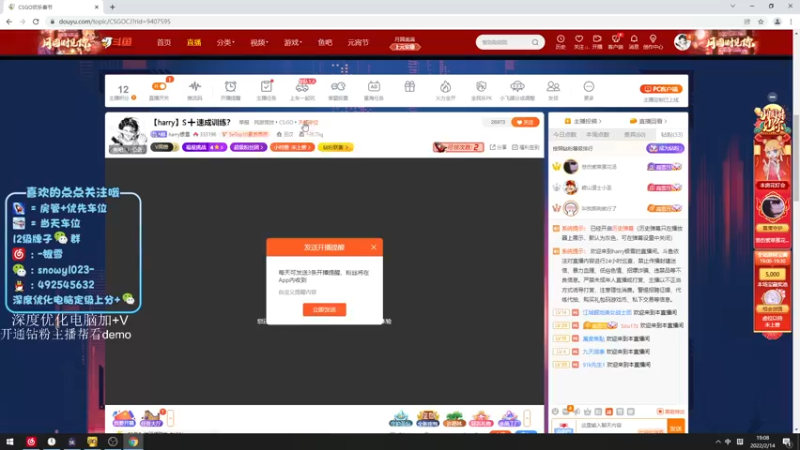Close the 发送开播提醒 dialog
The image size is (800, 450).
(x=373, y=247)
